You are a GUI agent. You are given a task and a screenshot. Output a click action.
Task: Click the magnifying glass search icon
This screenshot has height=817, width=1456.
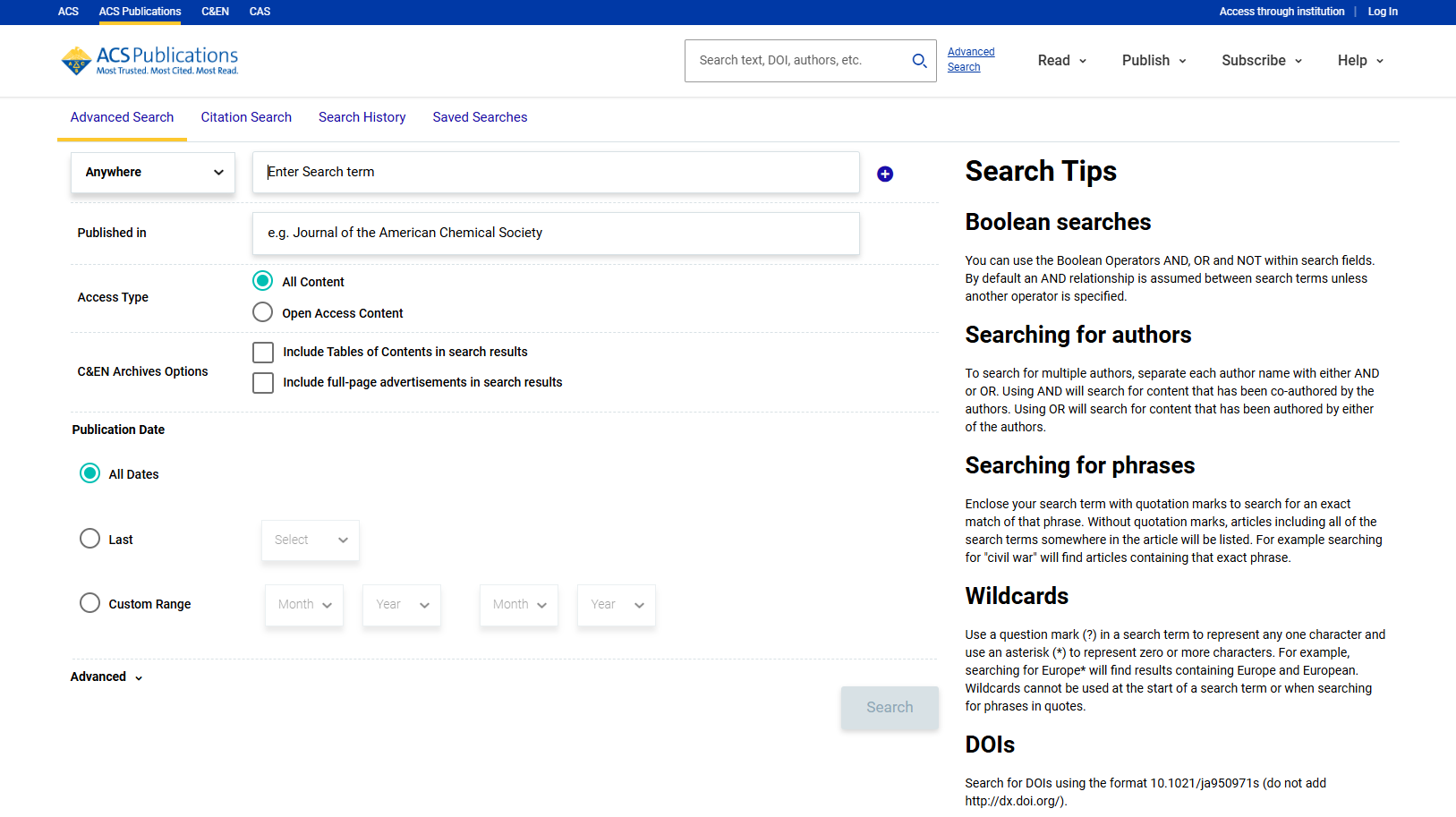click(x=919, y=61)
